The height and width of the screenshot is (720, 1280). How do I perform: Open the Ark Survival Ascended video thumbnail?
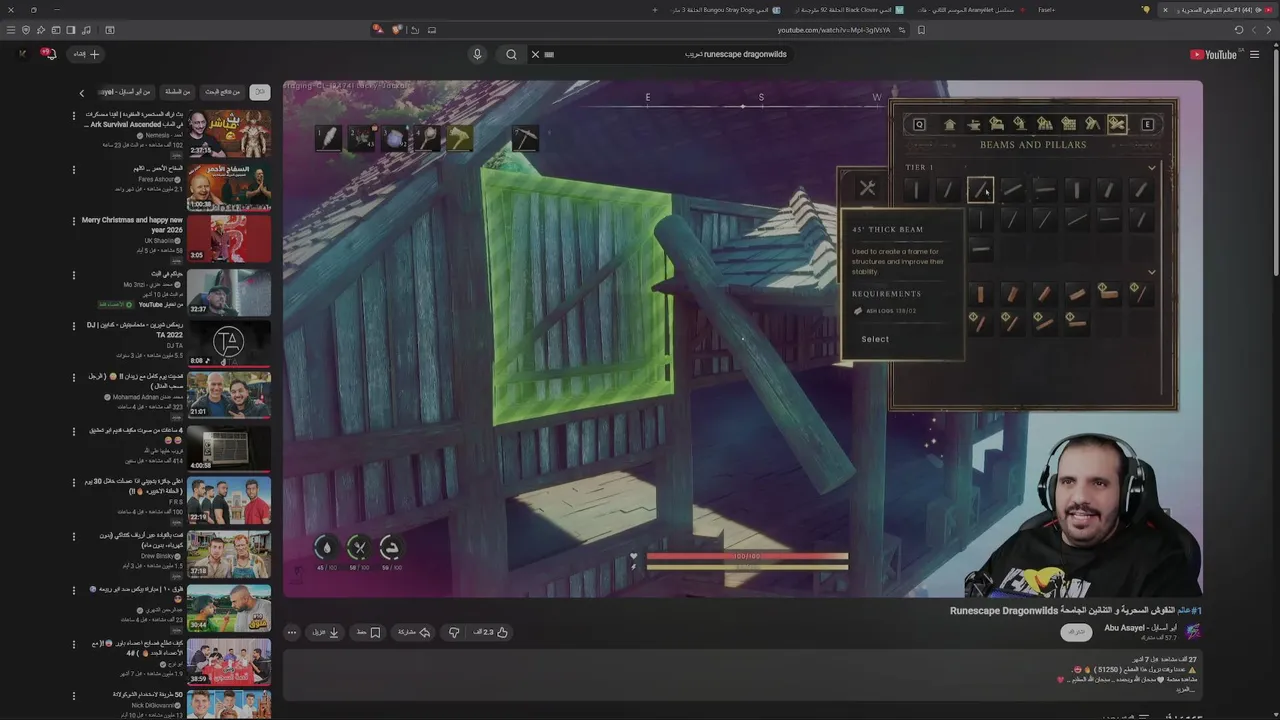[x=229, y=133]
